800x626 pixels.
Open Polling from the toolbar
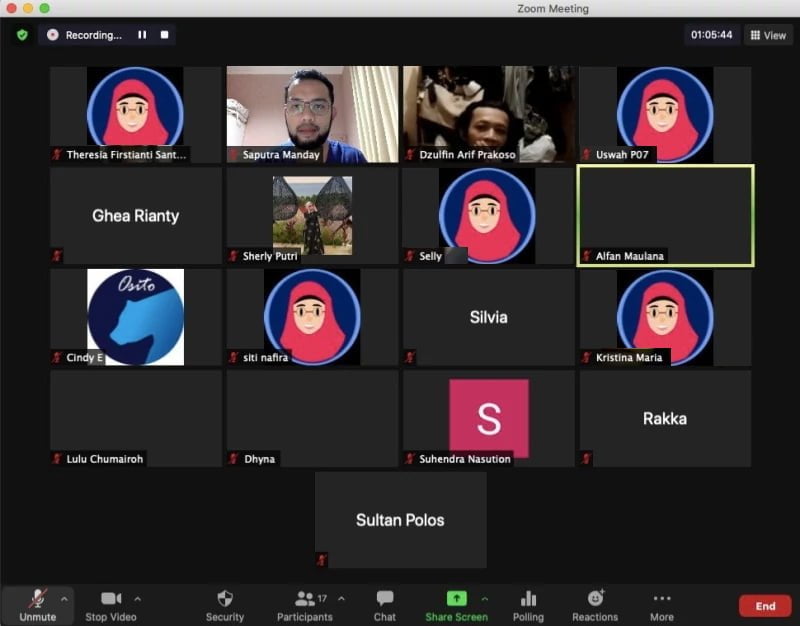point(528,598)
